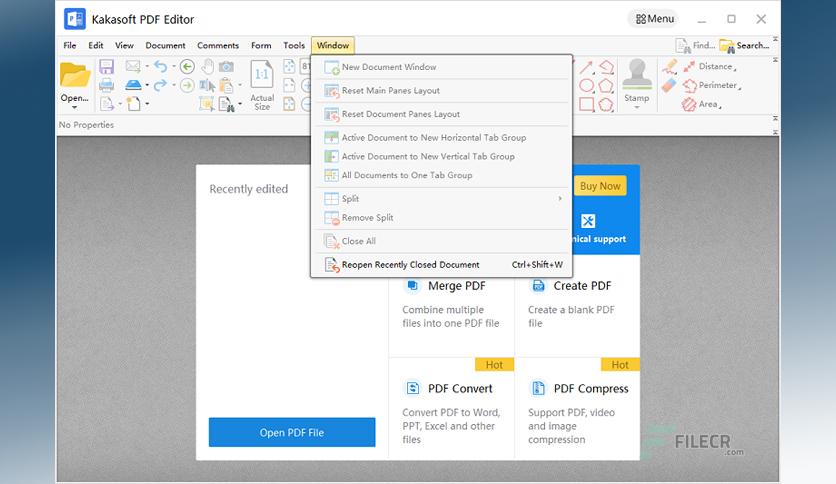Select the Arrow drawing tool
The height and width of the screenshot is (484, 836).
click(x=586, y=67)
